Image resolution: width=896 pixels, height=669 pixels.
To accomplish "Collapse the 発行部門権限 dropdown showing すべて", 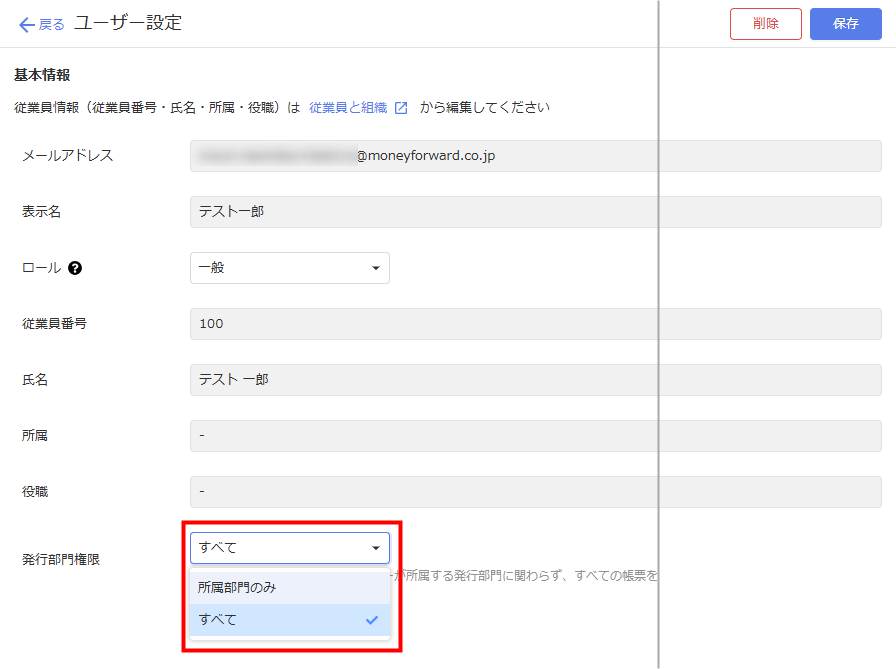I will (289, 547).
